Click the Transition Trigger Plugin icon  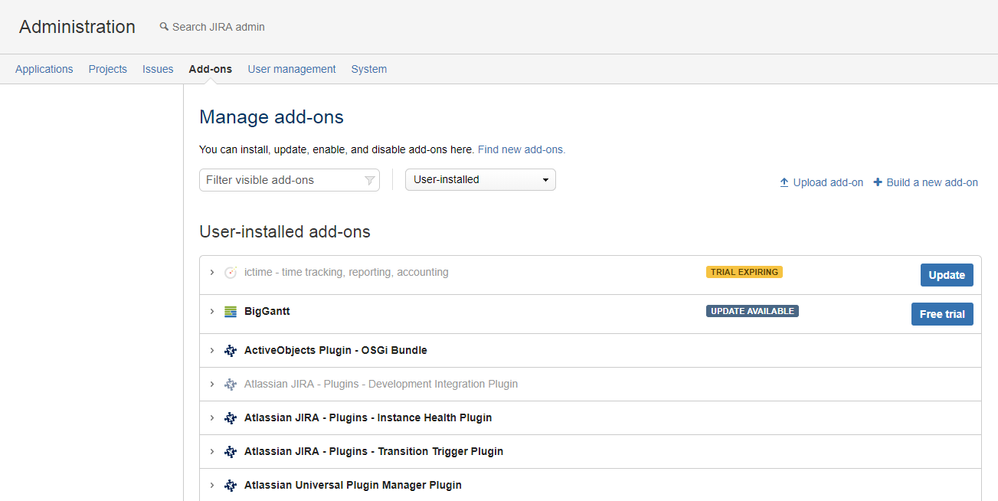pos(230,452)
